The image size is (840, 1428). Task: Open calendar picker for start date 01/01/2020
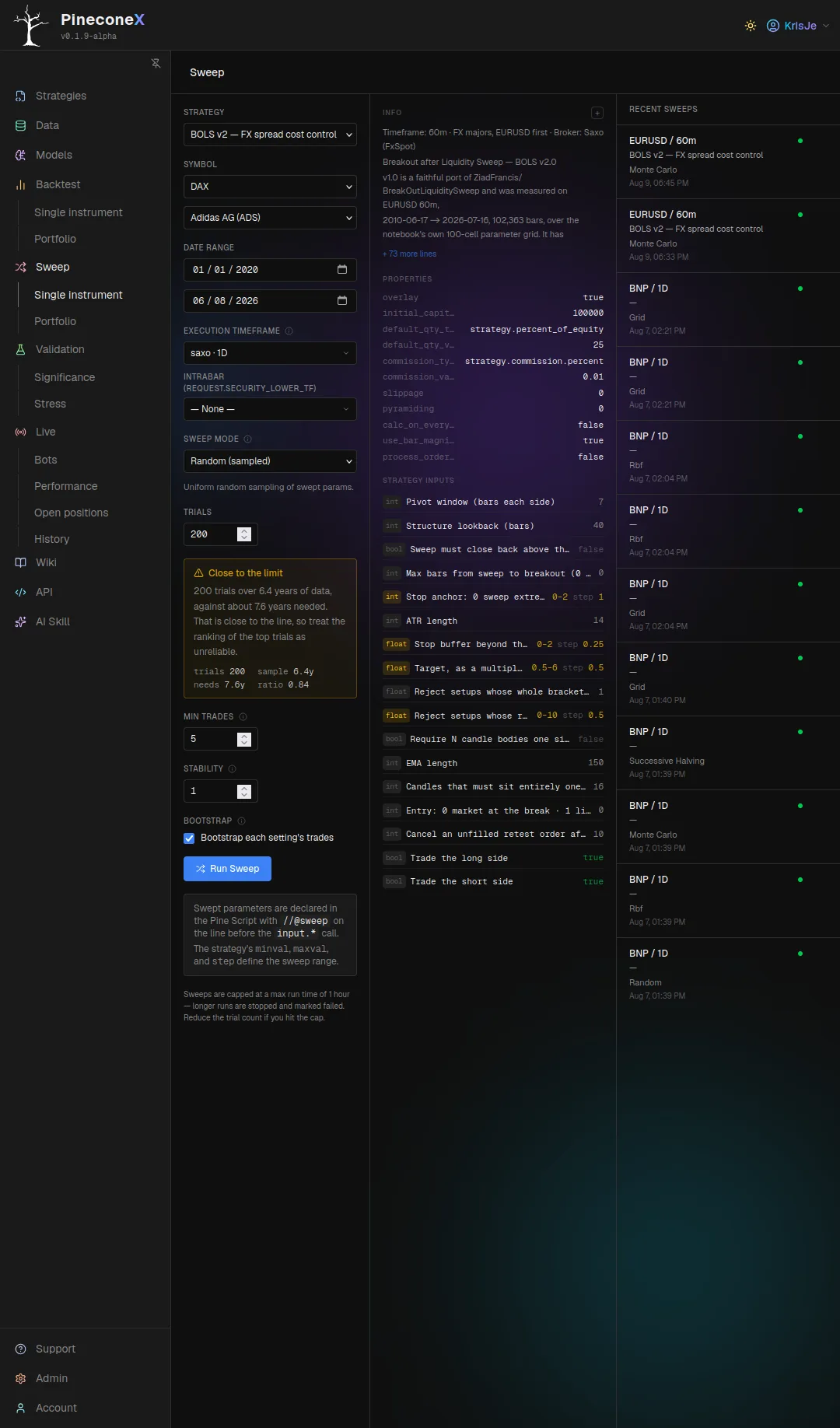click(341, 269)
